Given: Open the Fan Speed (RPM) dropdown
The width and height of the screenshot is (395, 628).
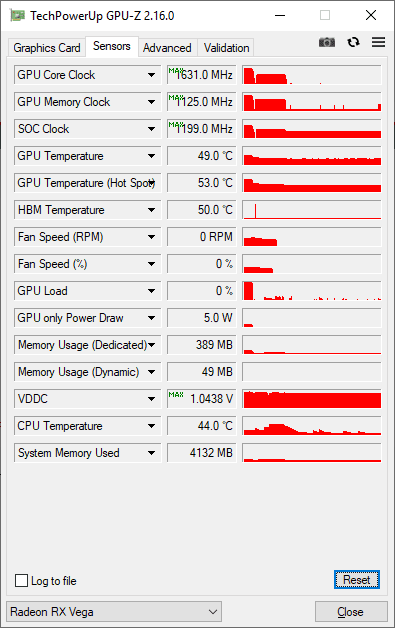Looking at the screenshot, I should [151, 237].
